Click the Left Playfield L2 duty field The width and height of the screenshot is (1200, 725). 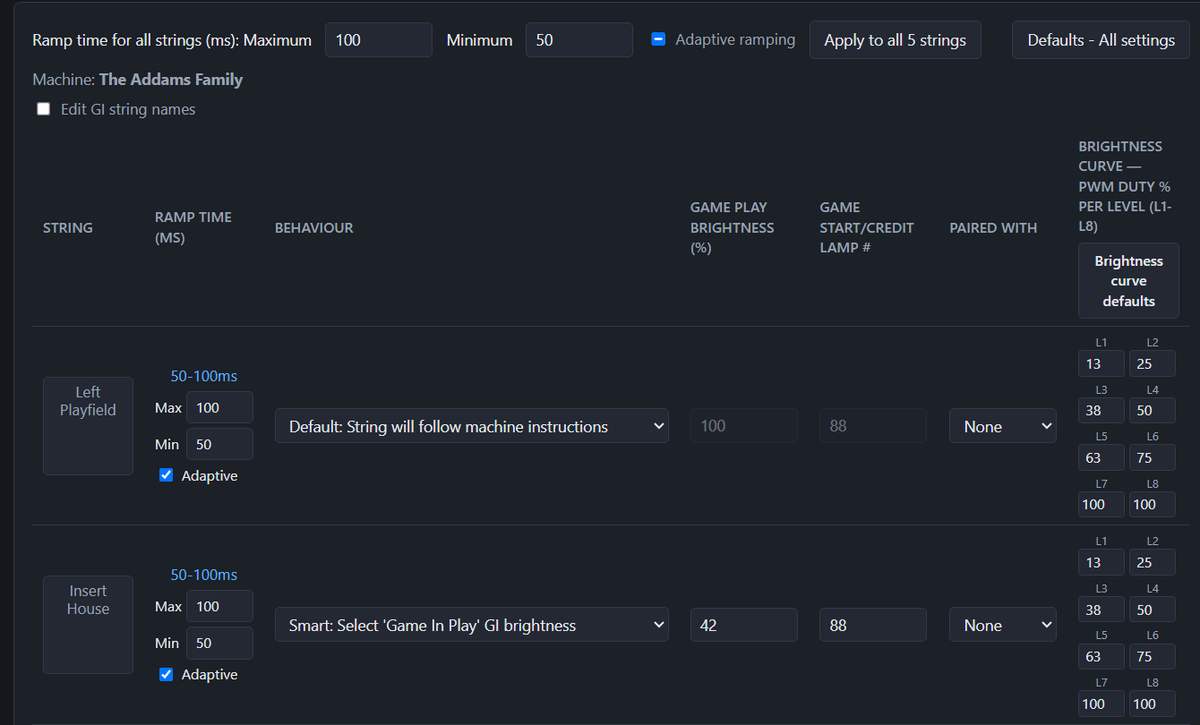click(1152, 364)
